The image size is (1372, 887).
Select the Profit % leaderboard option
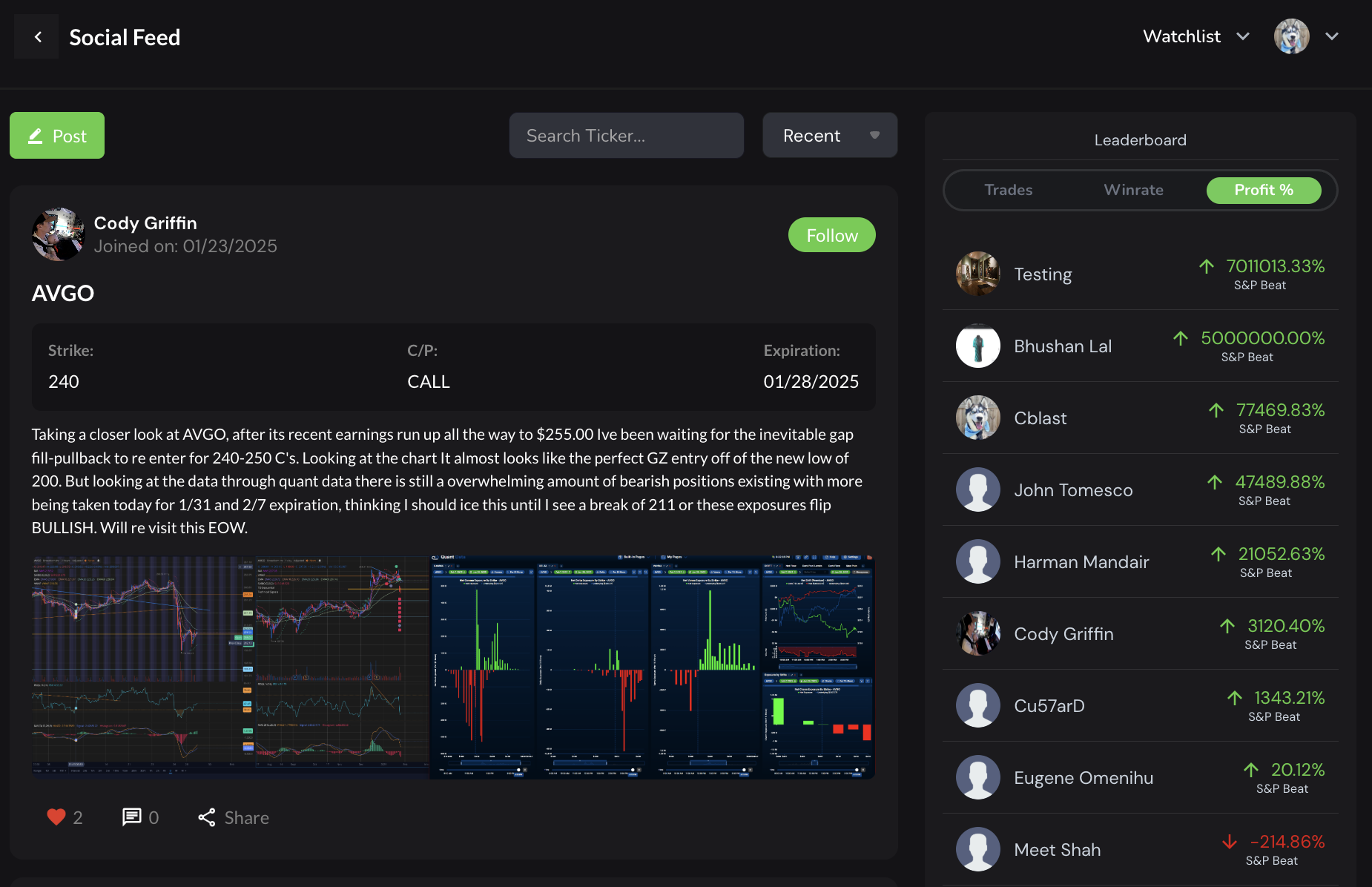(1263, 190)
